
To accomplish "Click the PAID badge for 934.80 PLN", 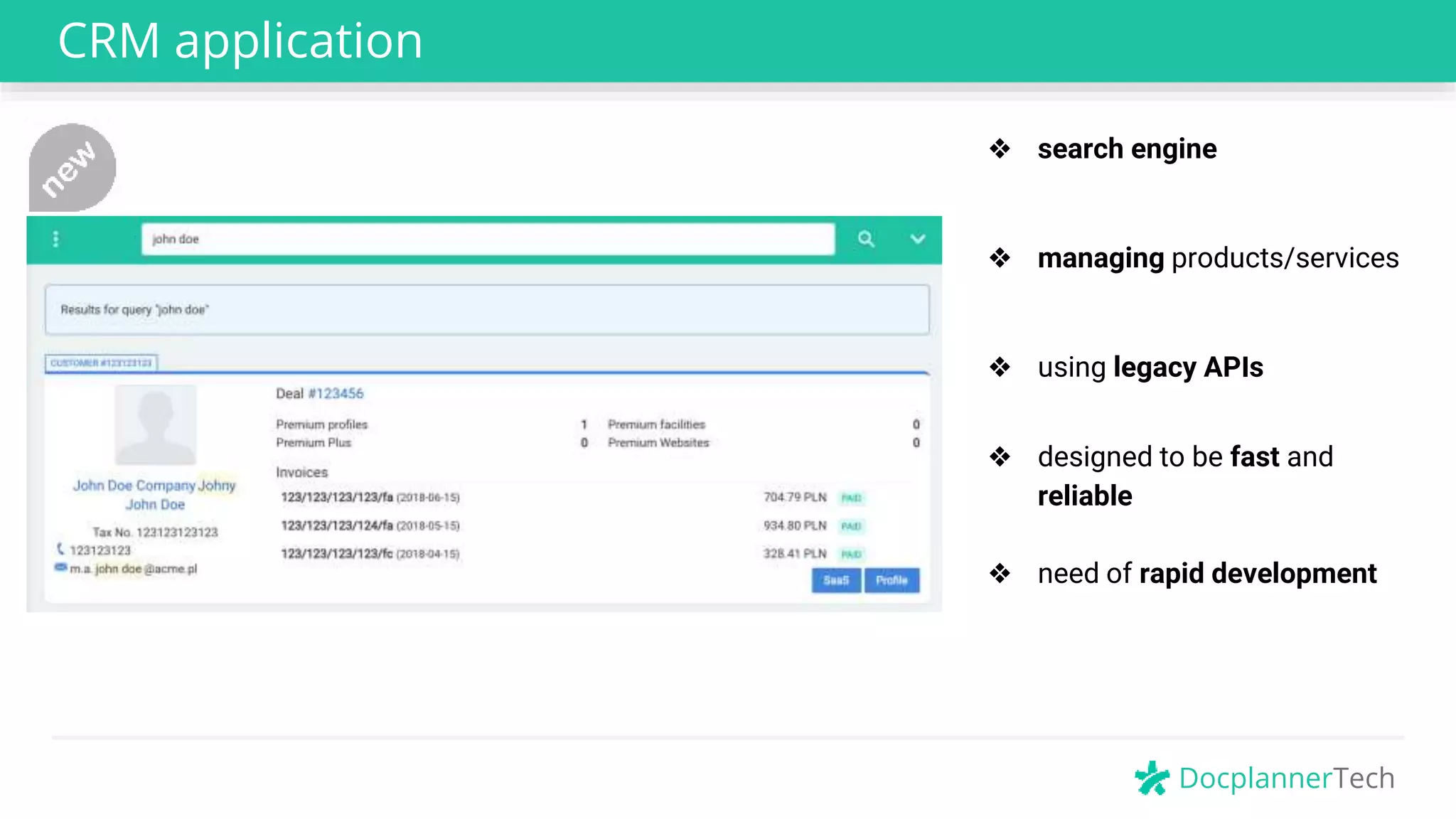I will [x=851, y=526].
